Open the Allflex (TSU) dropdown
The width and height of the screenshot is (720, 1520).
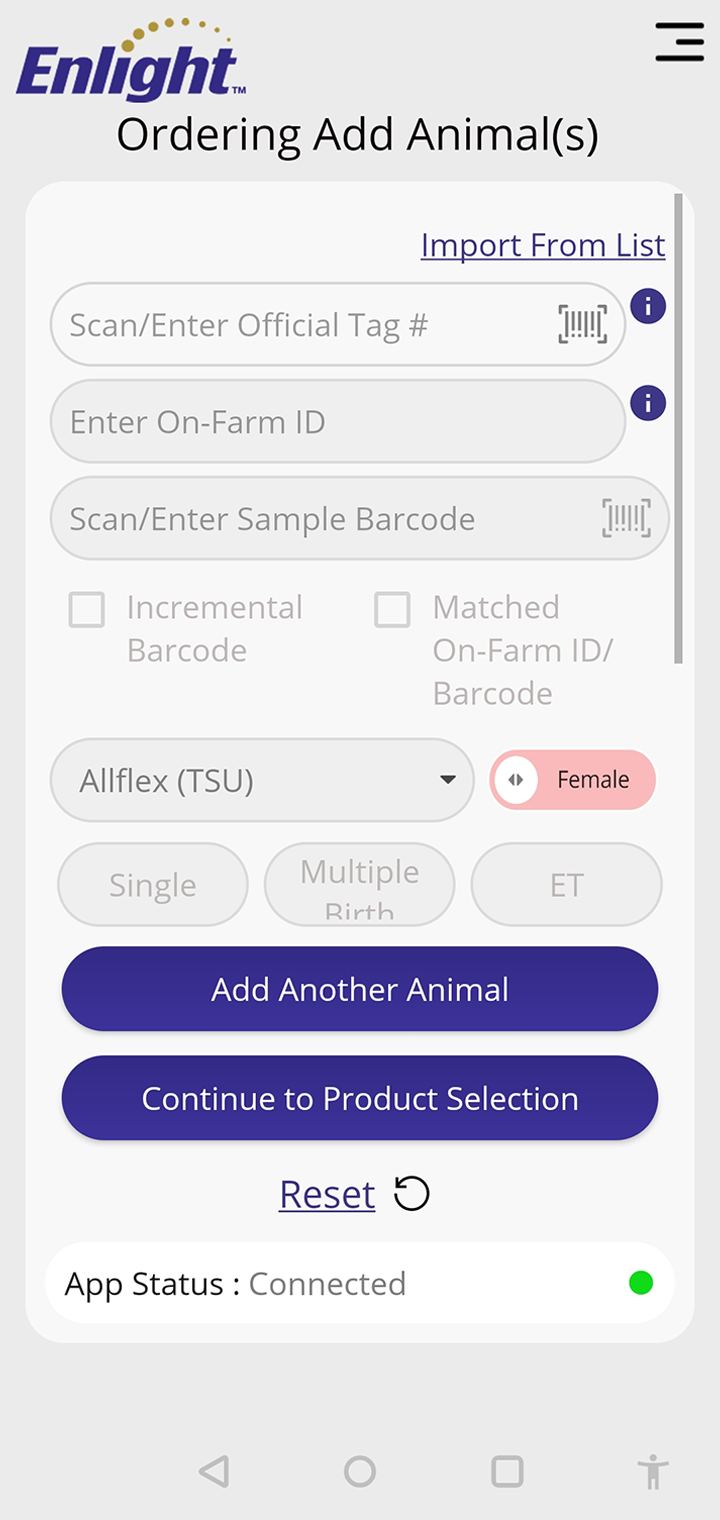coord(262,780)
